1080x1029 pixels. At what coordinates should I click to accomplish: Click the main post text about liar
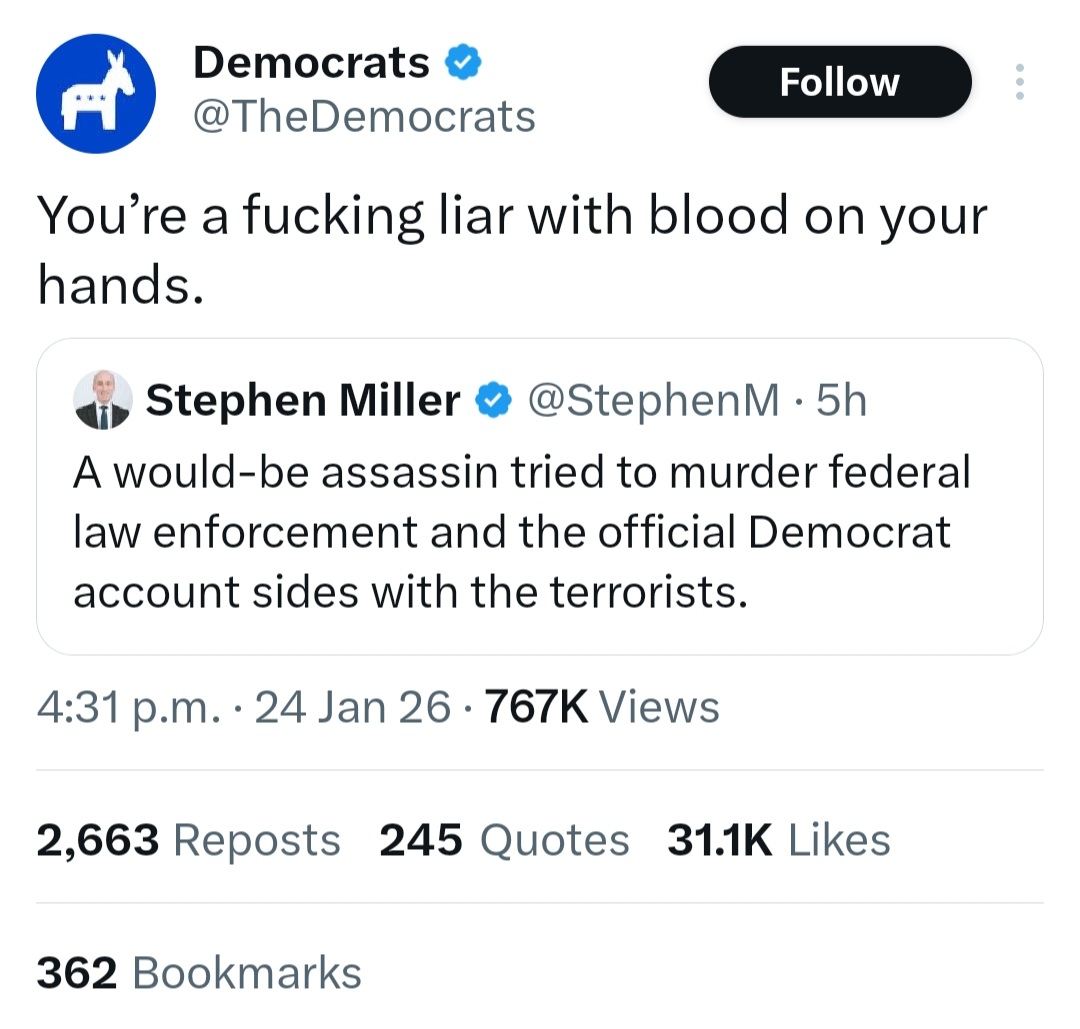point(510,248)
